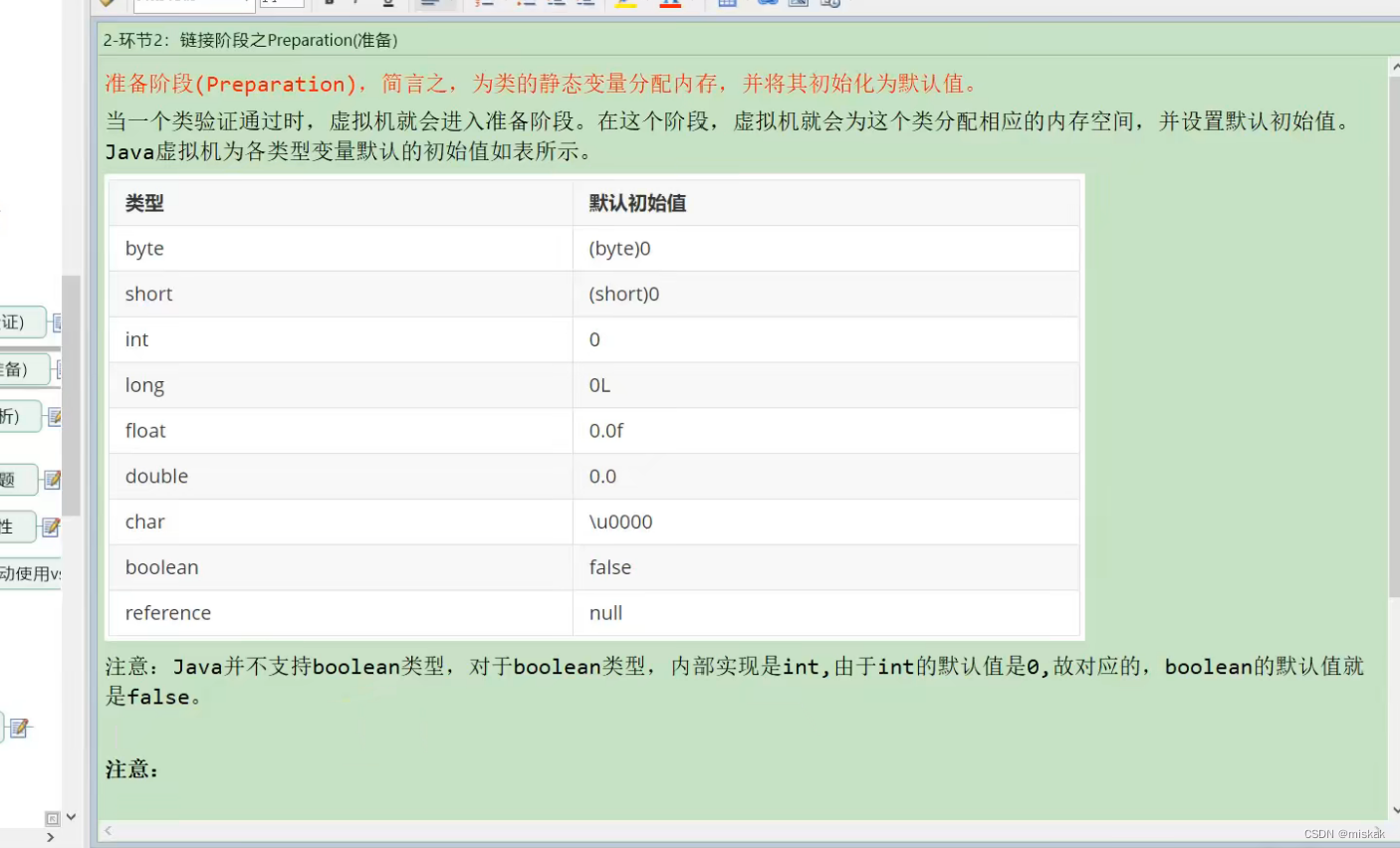The image size is (1400, 848).
Task: Select the mind map node ending in 析)
Action: [x=20, y=416]
